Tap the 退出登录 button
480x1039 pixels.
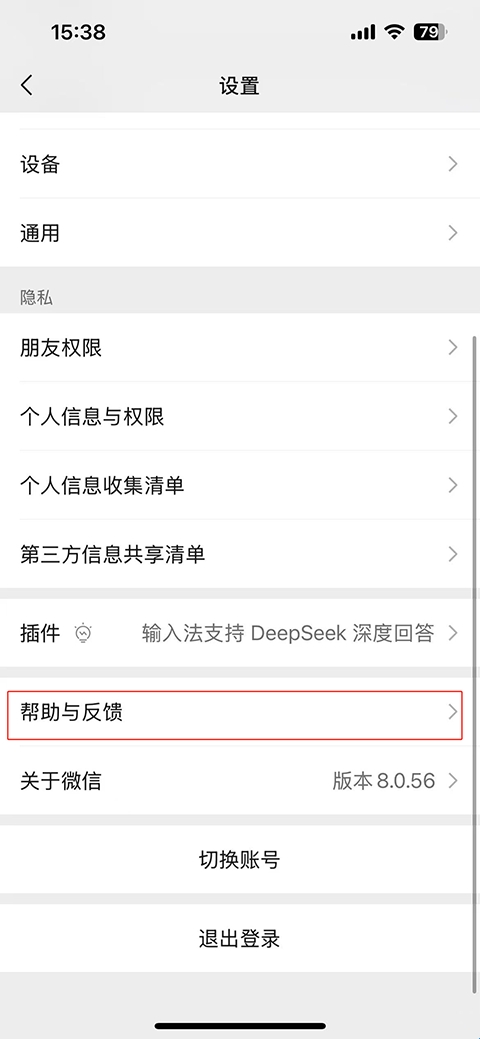click(240, 938)
